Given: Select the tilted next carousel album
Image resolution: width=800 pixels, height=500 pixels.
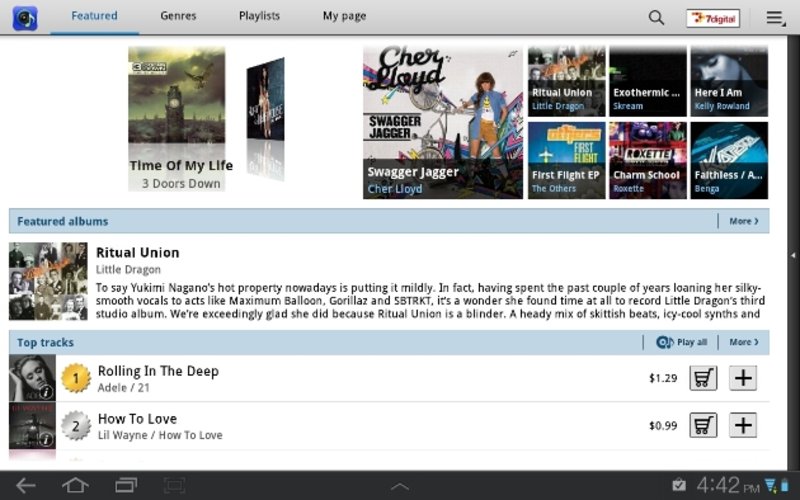Looking at the screenshot, I should (x=265, y=99).
